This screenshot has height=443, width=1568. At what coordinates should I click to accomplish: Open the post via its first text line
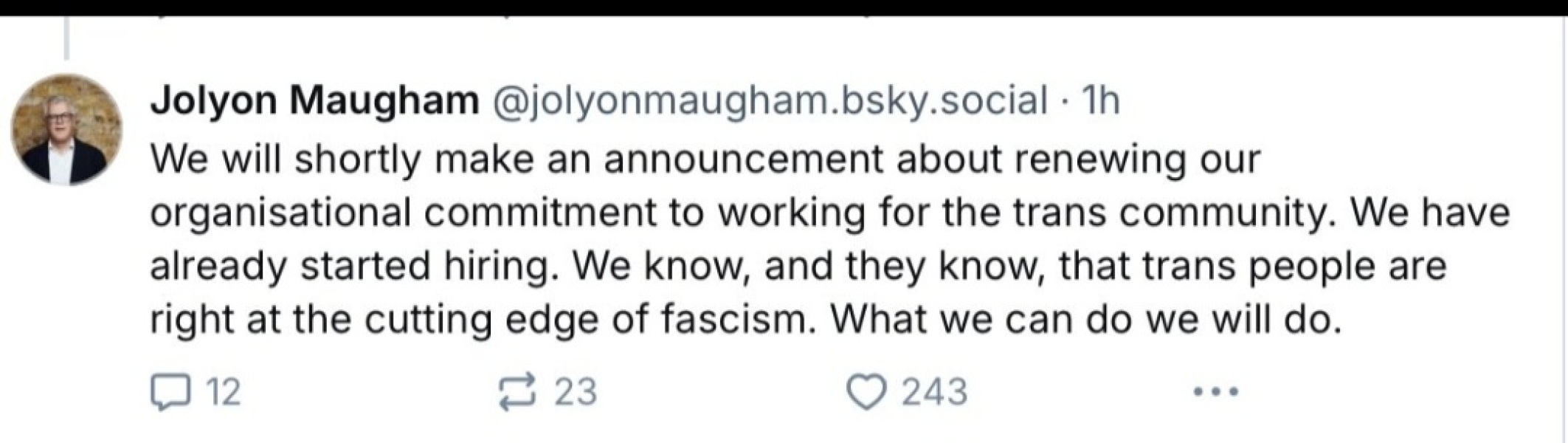coord(705,159)
